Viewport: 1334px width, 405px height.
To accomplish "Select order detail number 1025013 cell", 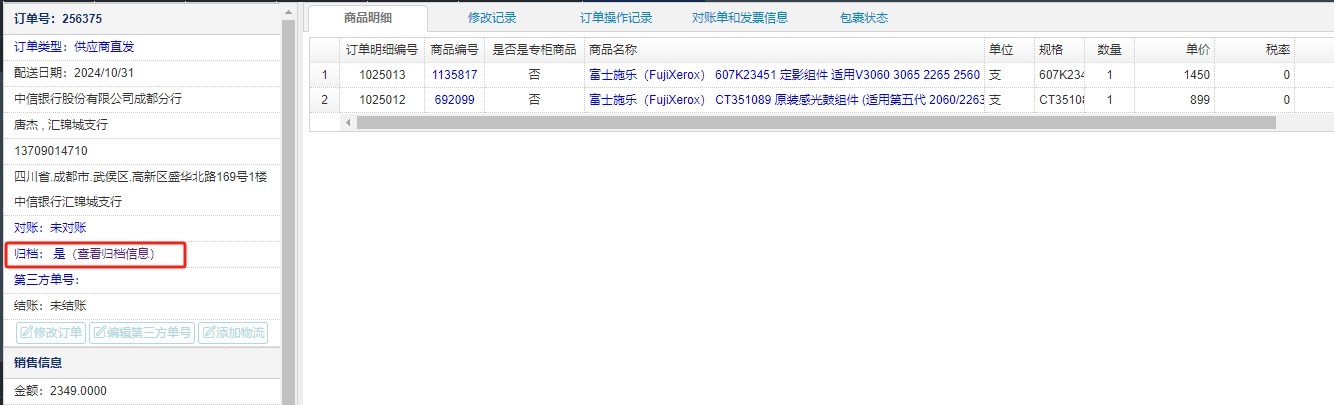I will tap(382, 75).
